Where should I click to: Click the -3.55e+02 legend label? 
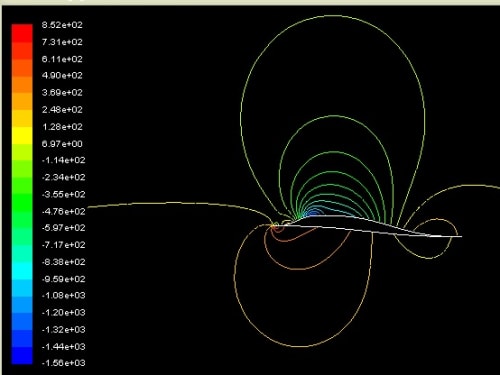click(x=63, y=194)
